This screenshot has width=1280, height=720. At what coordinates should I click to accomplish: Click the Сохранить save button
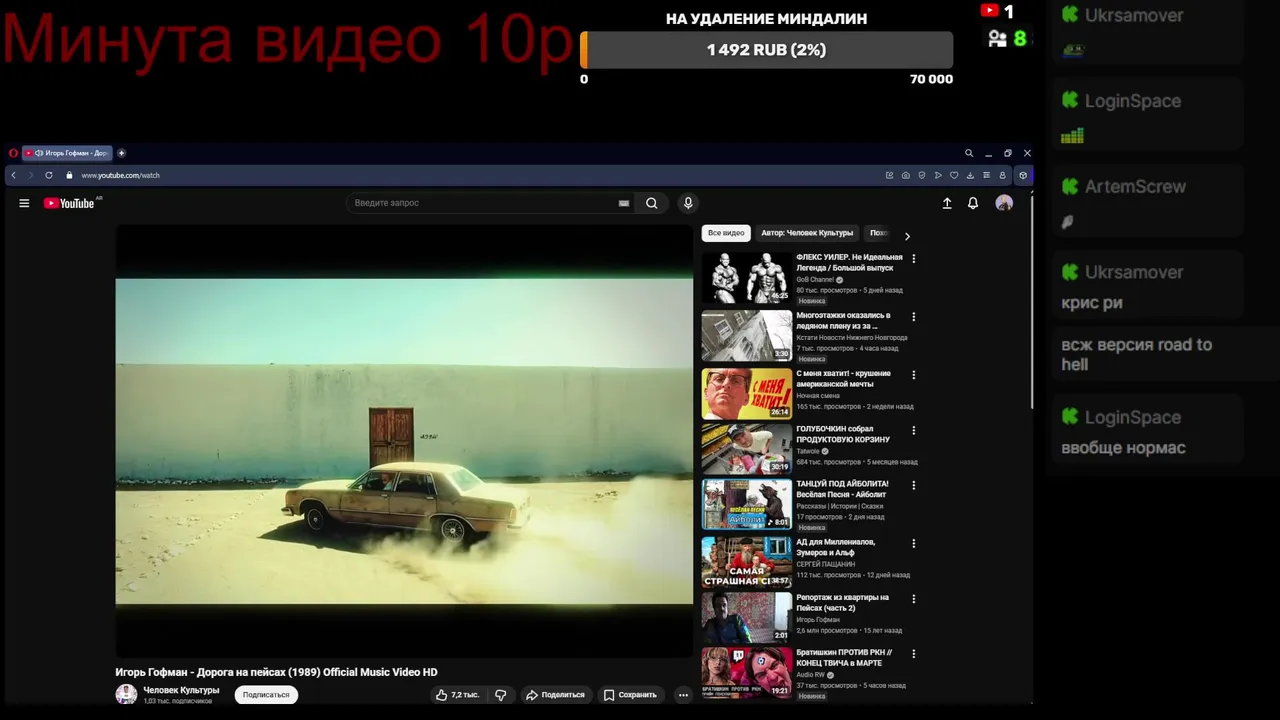[x=630, y=695]
